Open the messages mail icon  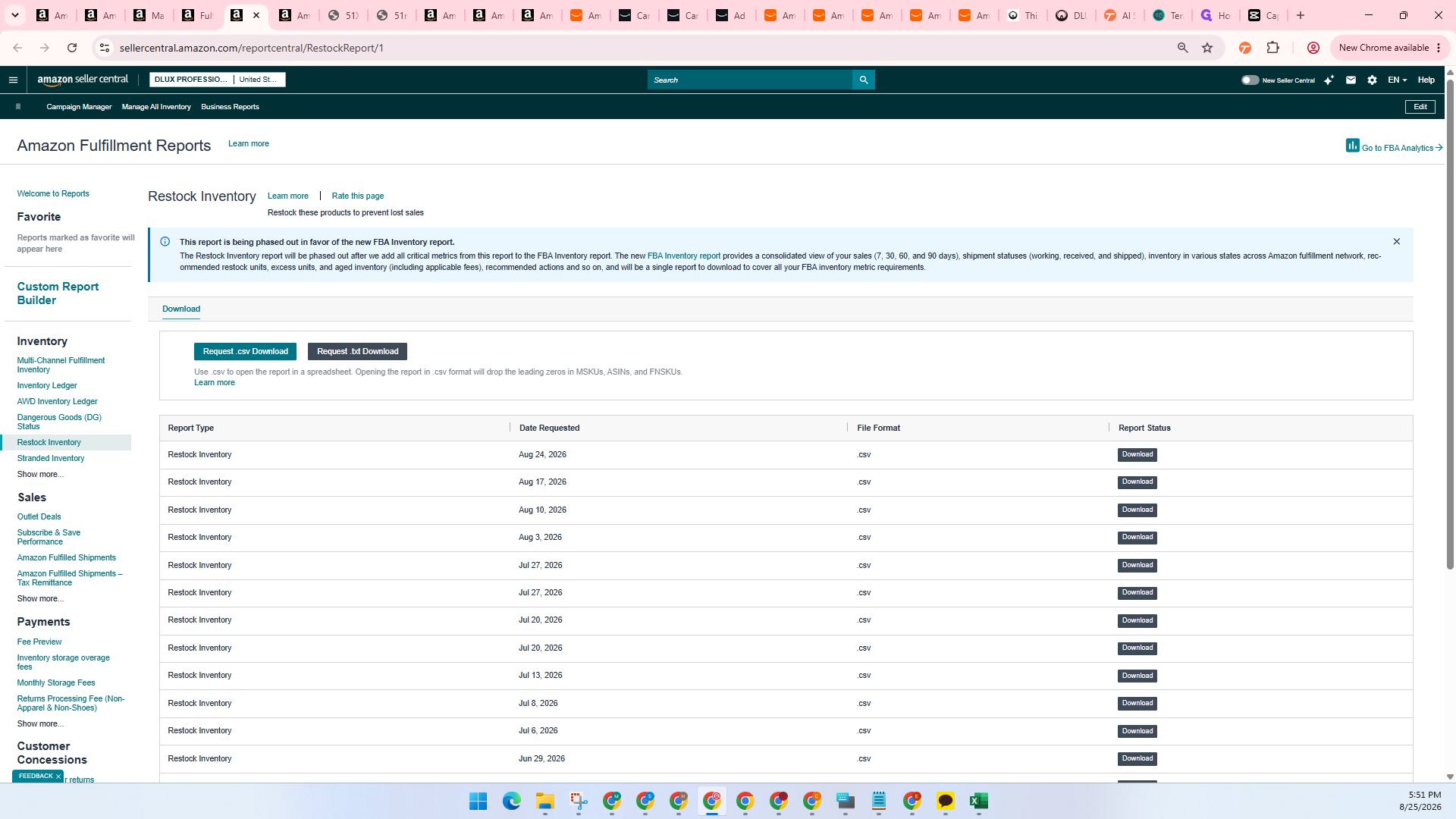1351,80
